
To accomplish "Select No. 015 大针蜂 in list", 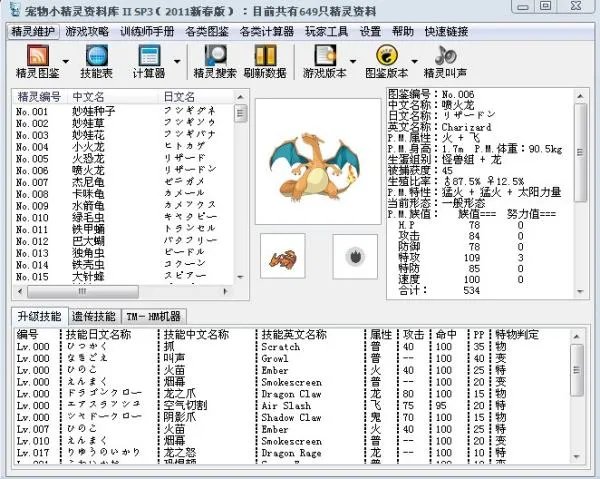I will 122,276.
